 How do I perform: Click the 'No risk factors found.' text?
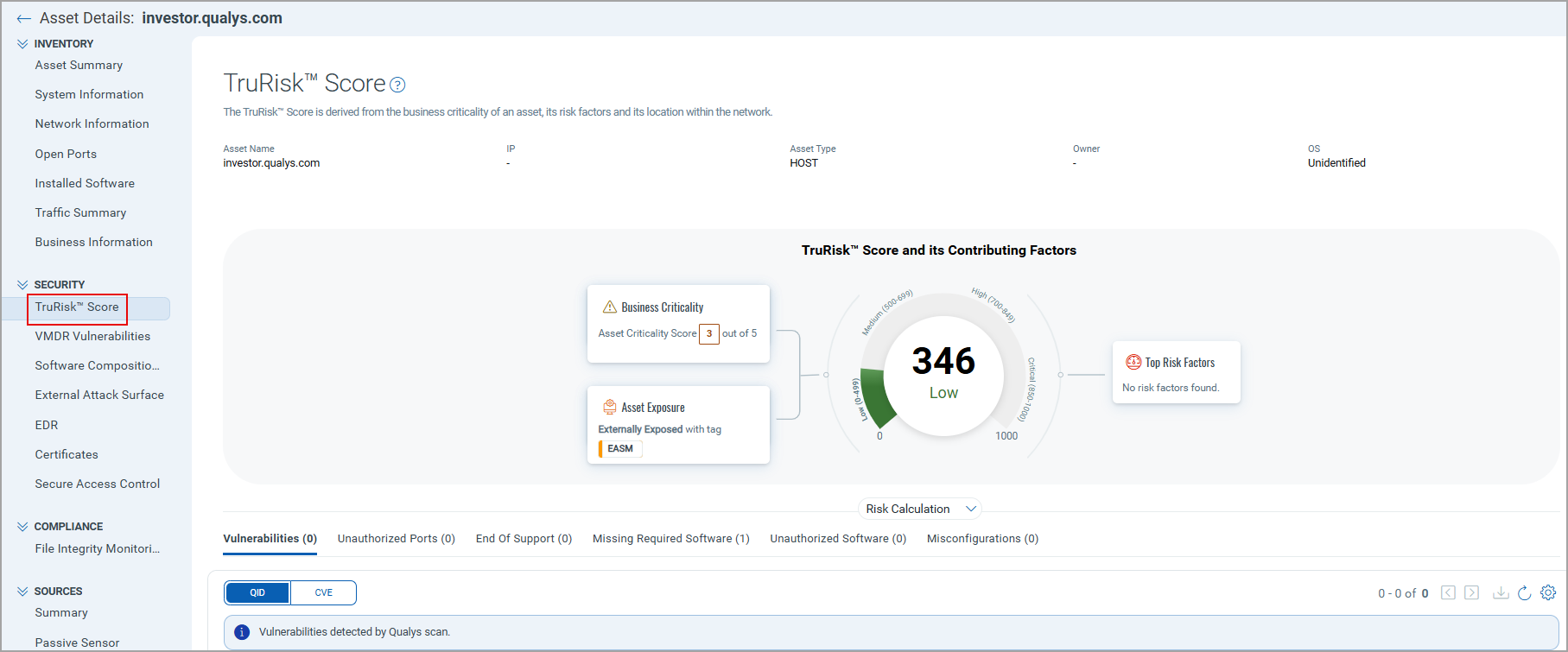1171,388
